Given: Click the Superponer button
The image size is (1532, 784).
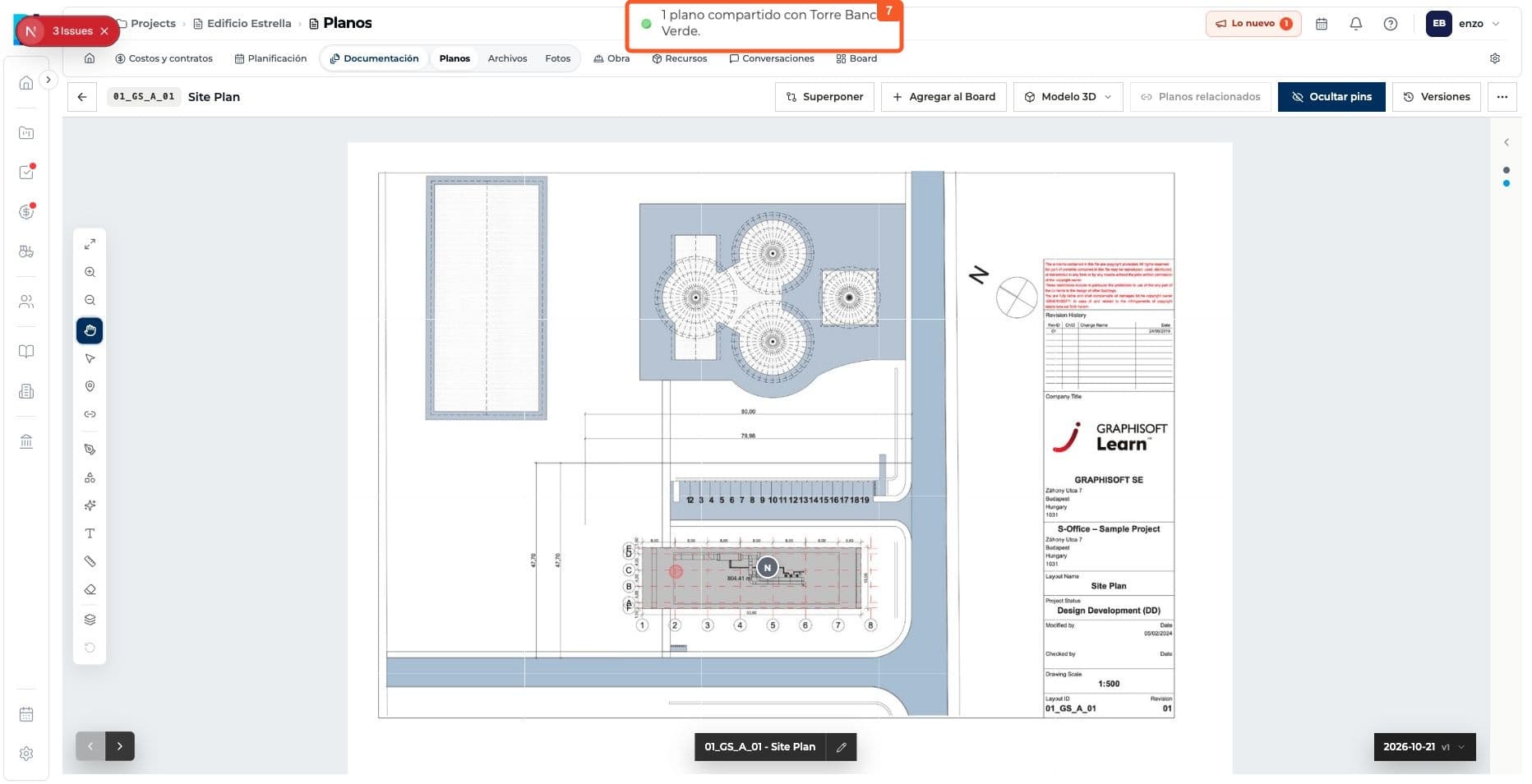Looking at the screenshot, I should (824, 97).
